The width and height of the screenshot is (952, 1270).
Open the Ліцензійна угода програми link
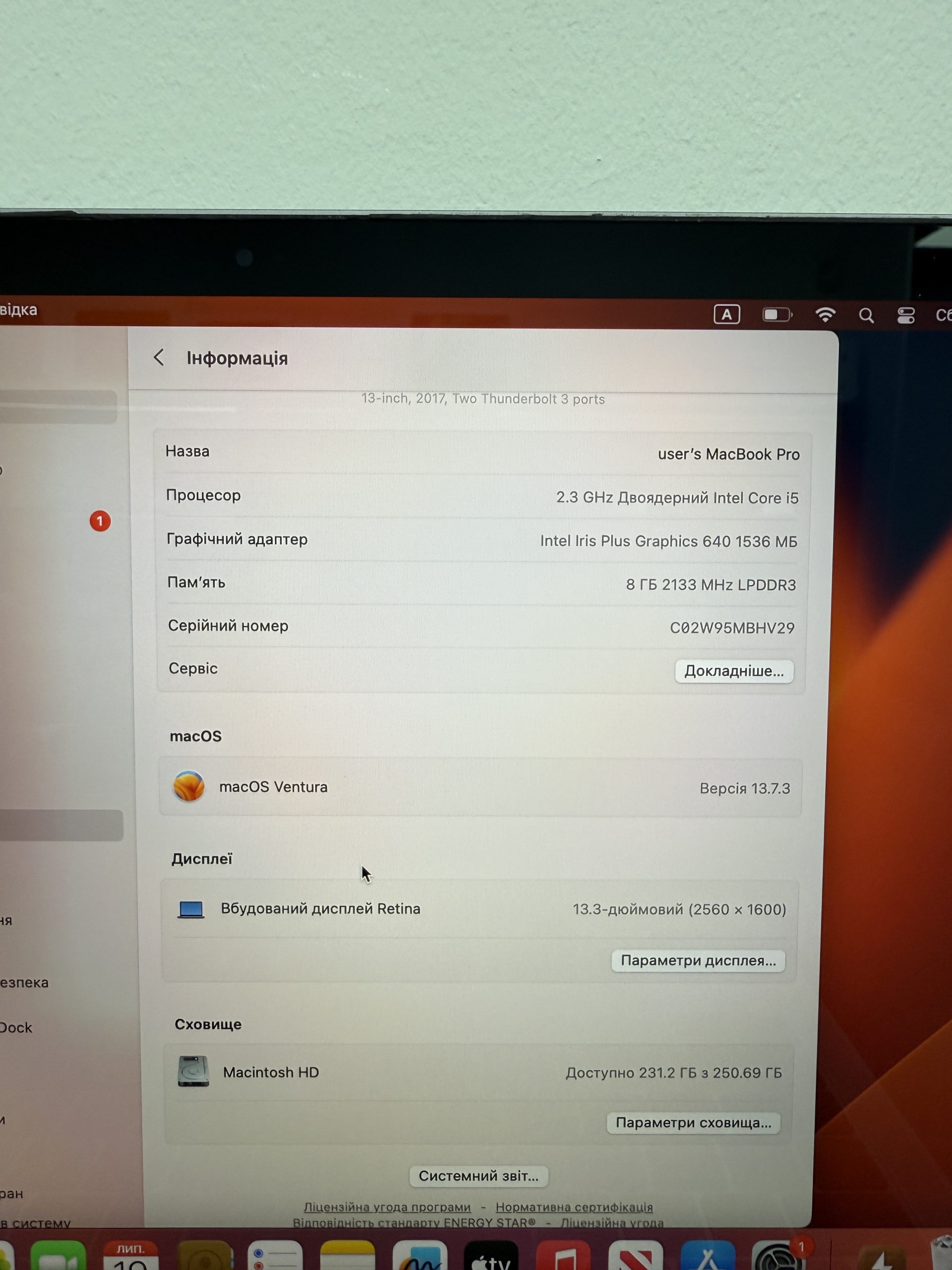[387, 1207]
